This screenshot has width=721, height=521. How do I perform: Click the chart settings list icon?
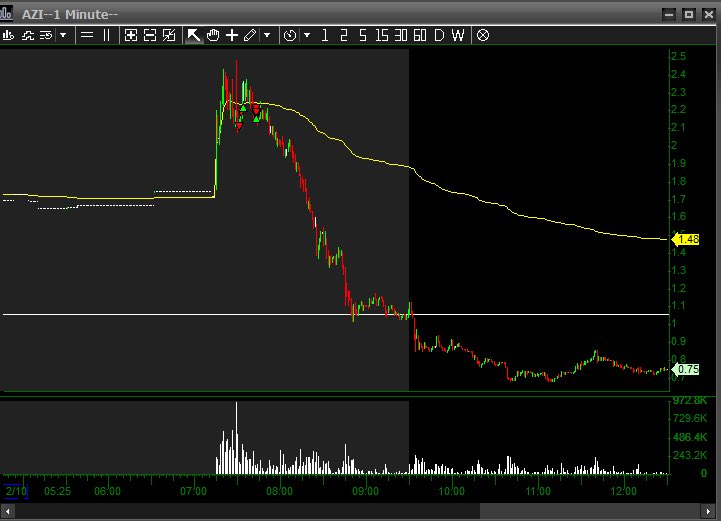pos(46,35)
